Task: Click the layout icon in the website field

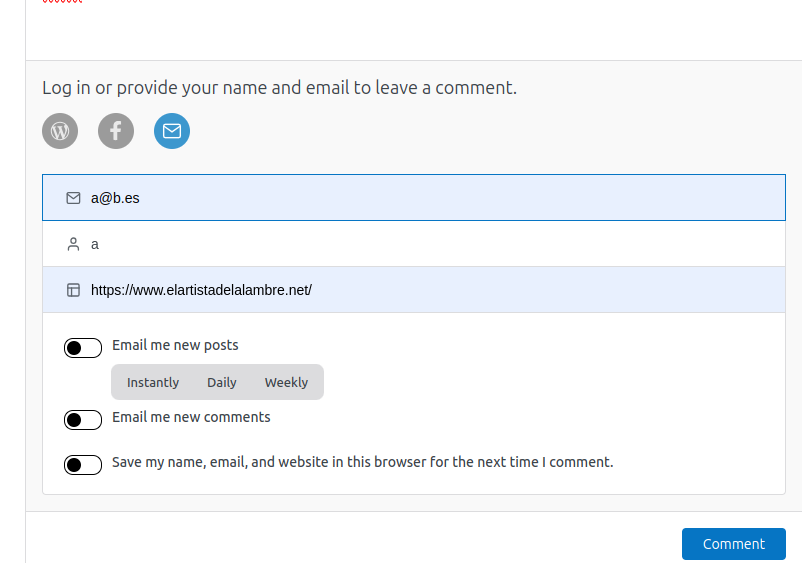Action: tap(73, 290)
